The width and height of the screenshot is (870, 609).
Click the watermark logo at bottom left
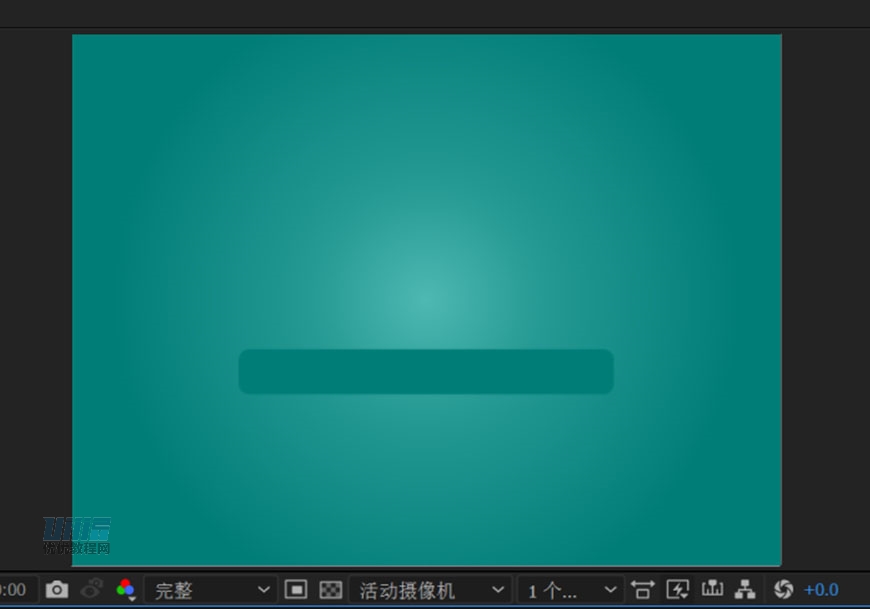point(76,535)
